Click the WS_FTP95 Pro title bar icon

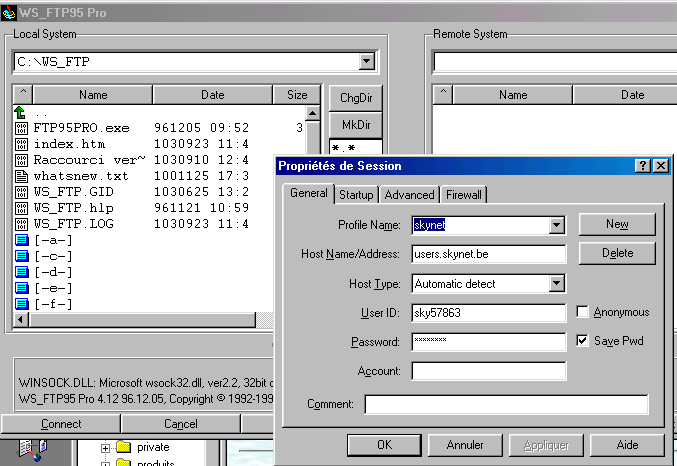click(x=9, y=13)
